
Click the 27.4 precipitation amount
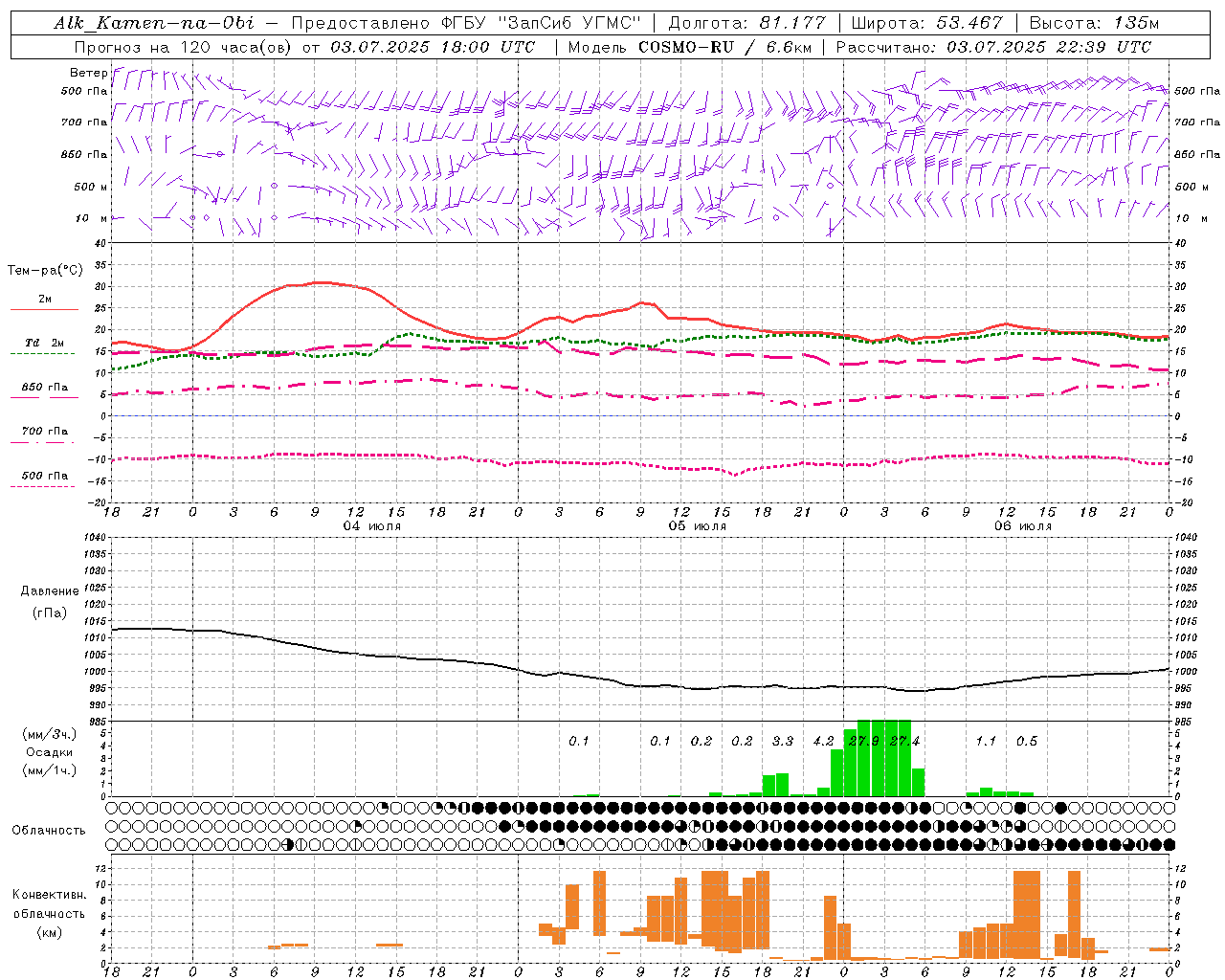point(904,741)
